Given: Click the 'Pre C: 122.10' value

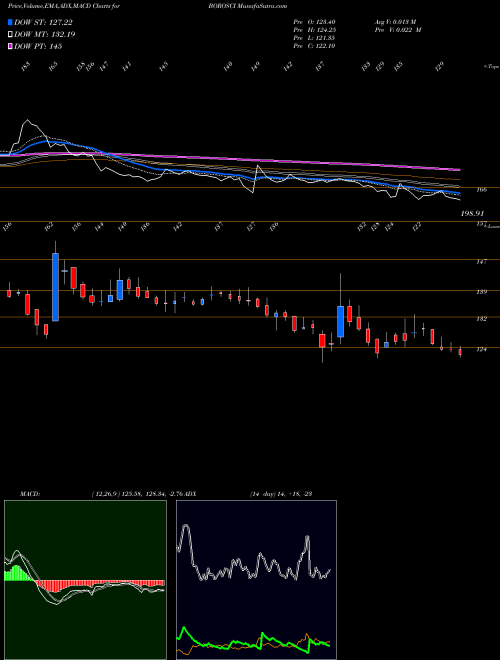Looking at the screenshot, I should 314,46.
